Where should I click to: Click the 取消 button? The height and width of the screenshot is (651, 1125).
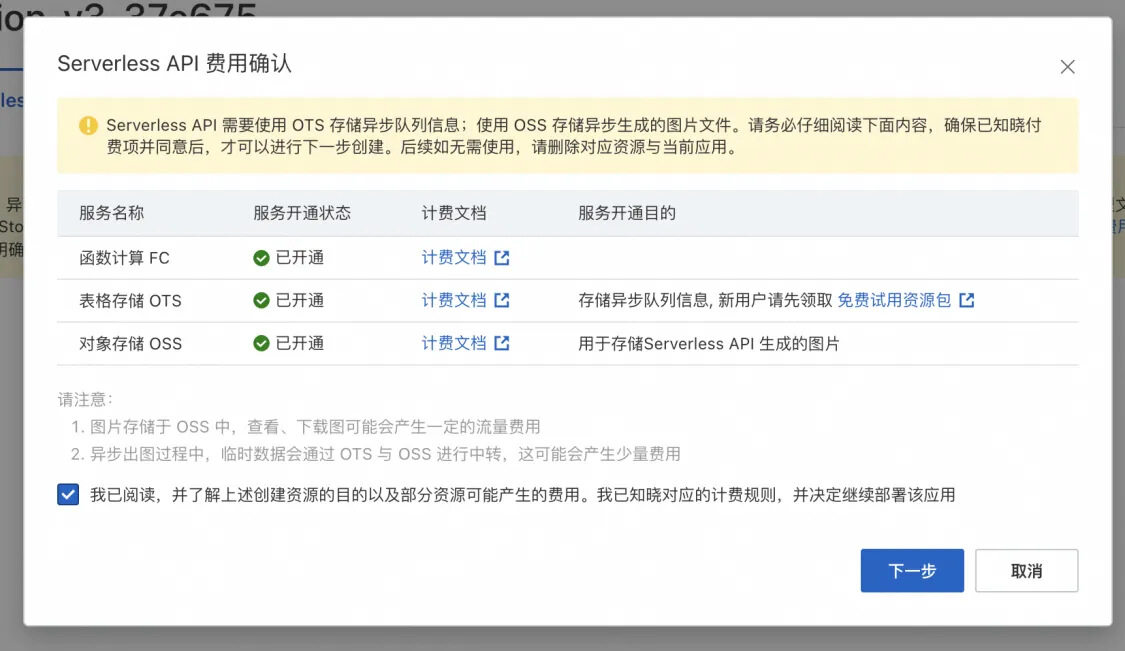point(1026,570)
